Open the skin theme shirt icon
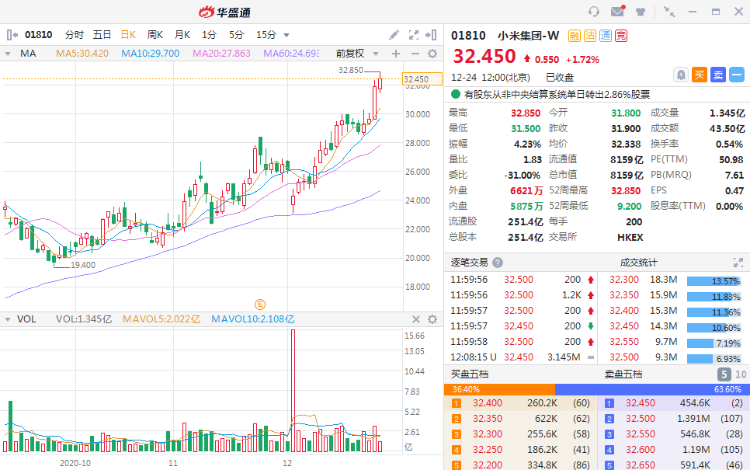The image size is (750, 470). (640, 11)
